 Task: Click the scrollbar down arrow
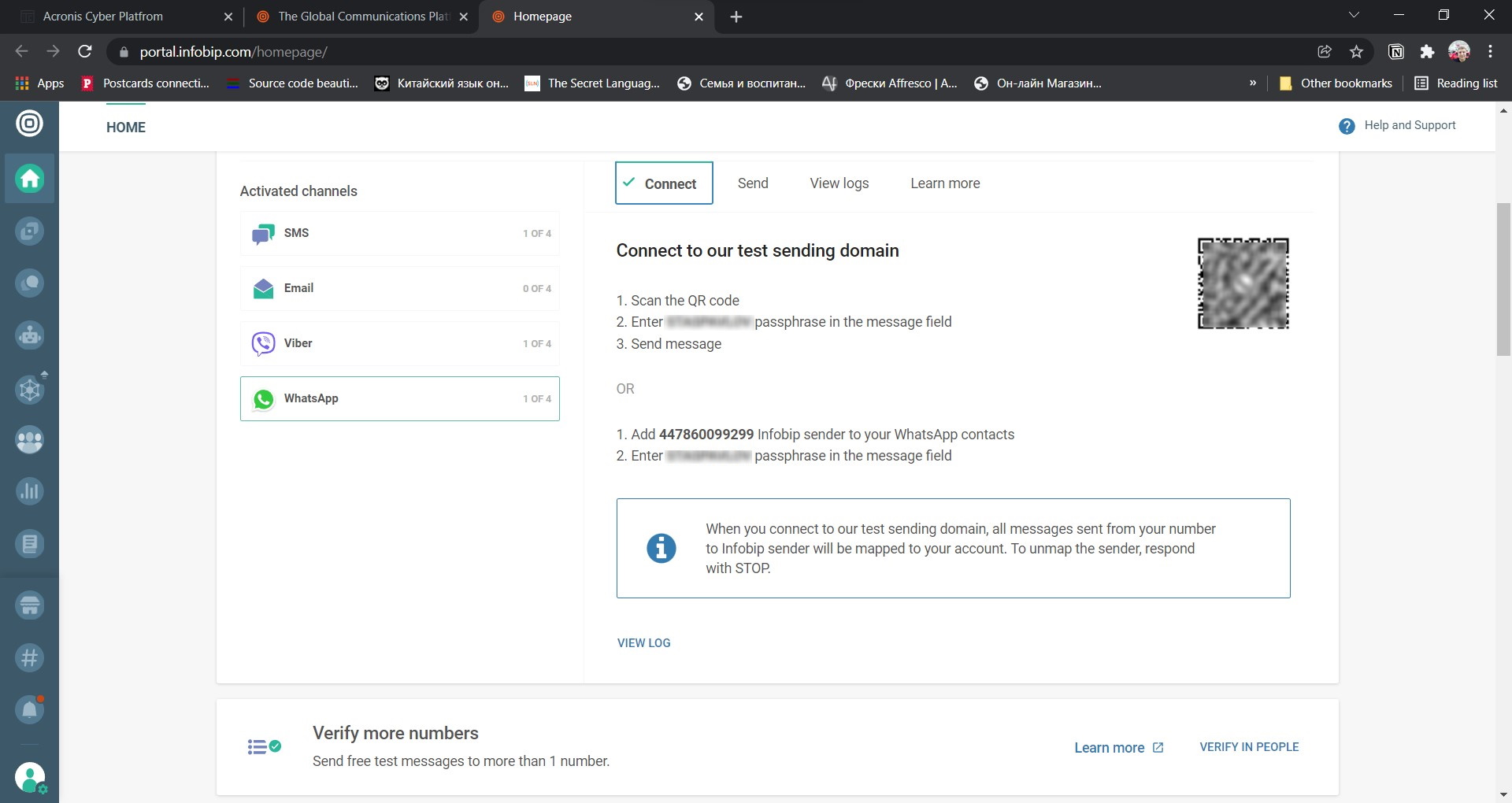pyautogui.click(x=1503, y=795)
